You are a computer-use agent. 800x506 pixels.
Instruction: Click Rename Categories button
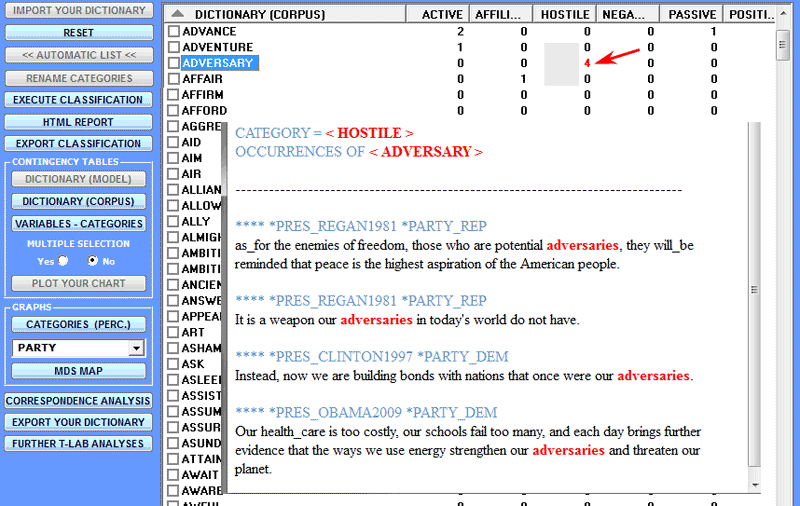79,78
